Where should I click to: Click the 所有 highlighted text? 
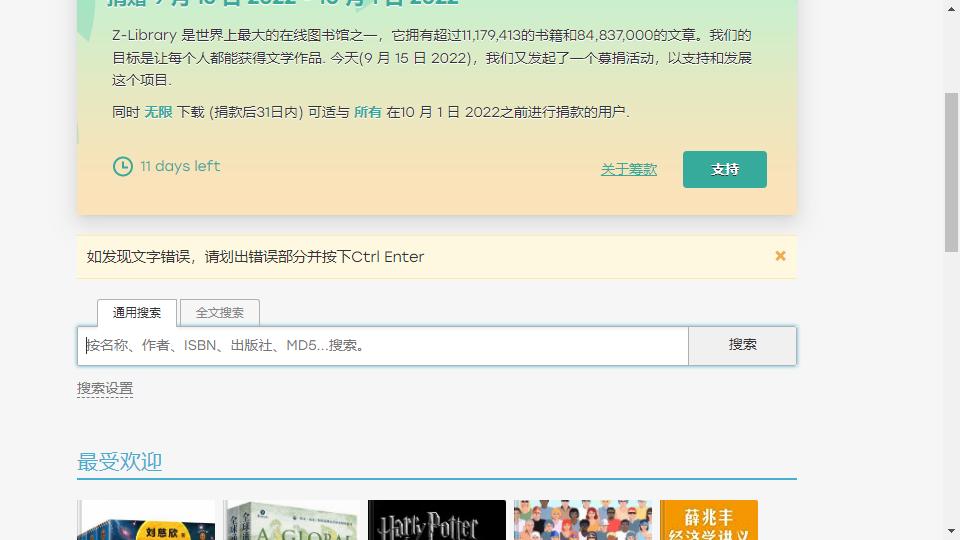367,112
